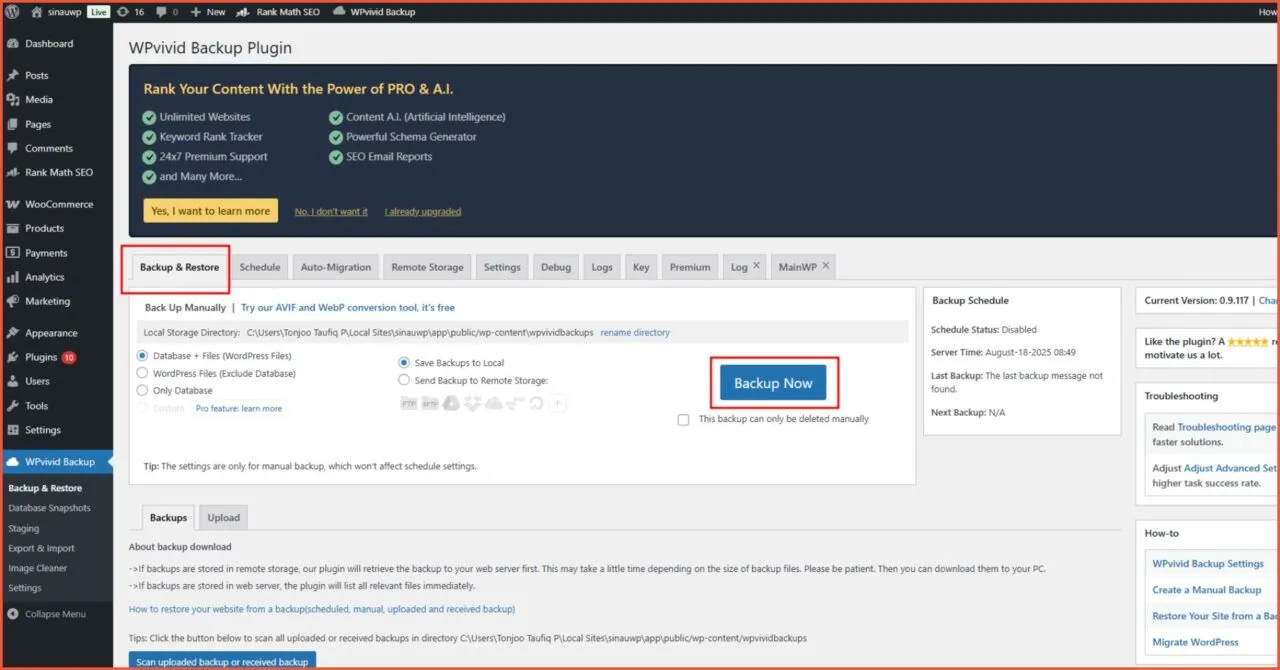Check the manual deletion only checkbox
This screenshot has height=670, width=1280.
(x=684, y=419)
